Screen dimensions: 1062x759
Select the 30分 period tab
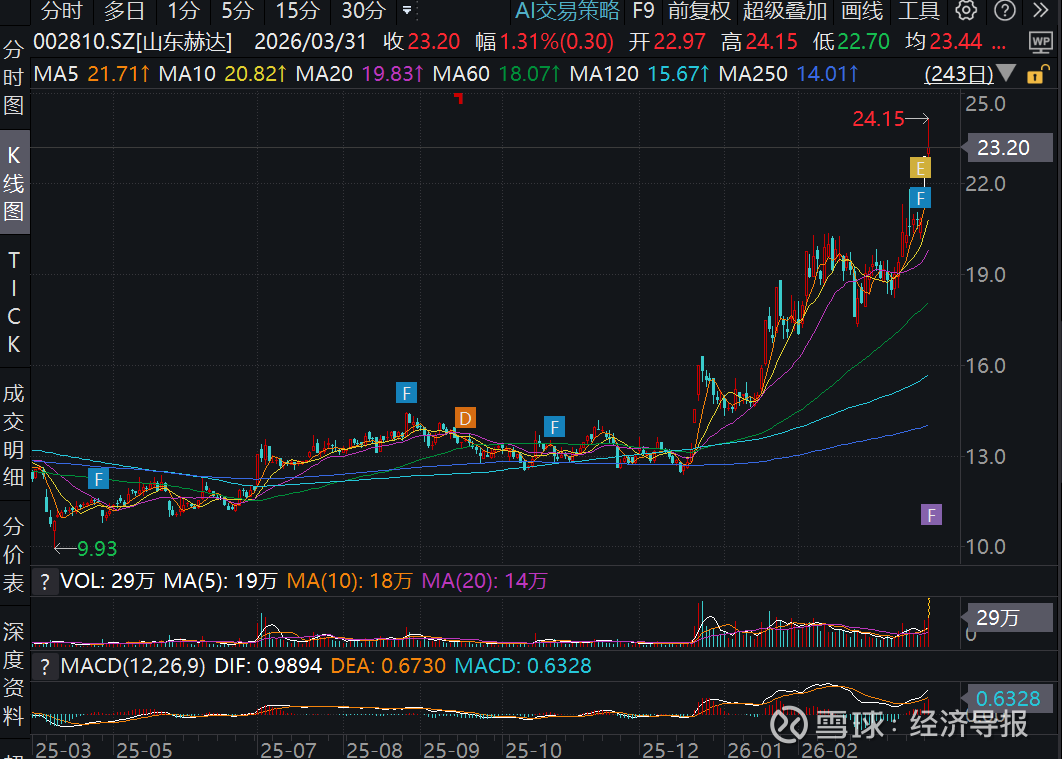point(363,10)
